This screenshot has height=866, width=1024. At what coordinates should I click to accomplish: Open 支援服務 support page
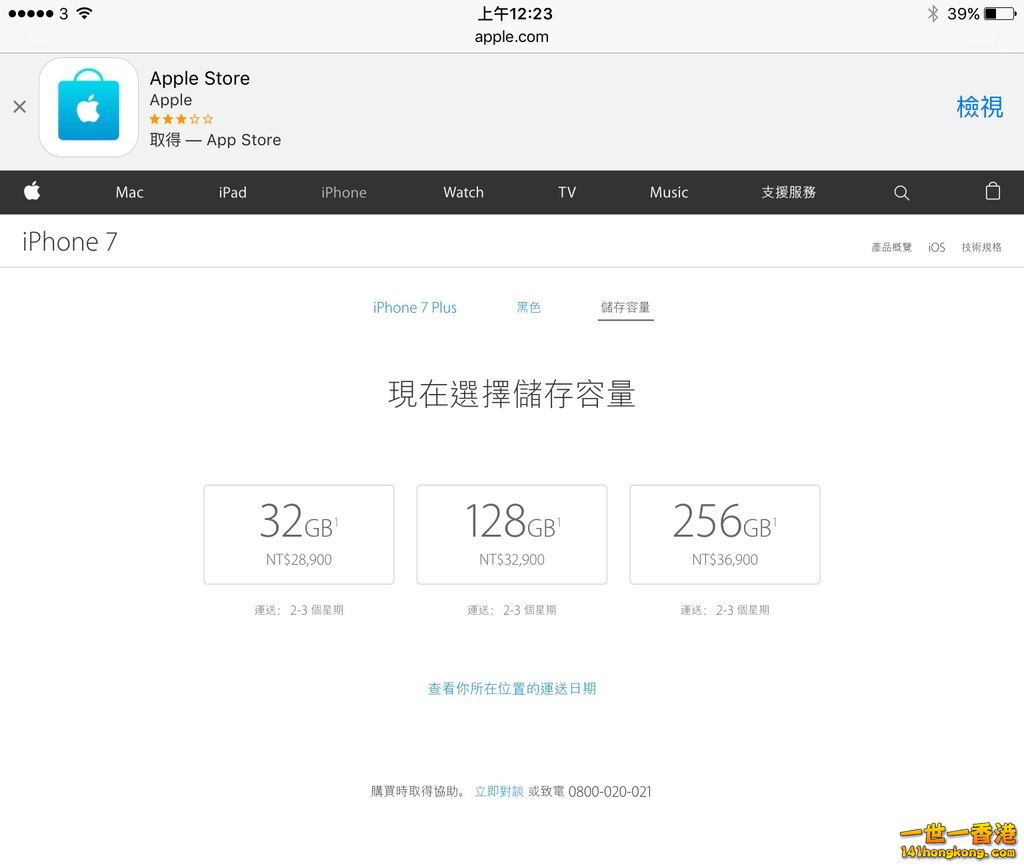pos(788,193)
